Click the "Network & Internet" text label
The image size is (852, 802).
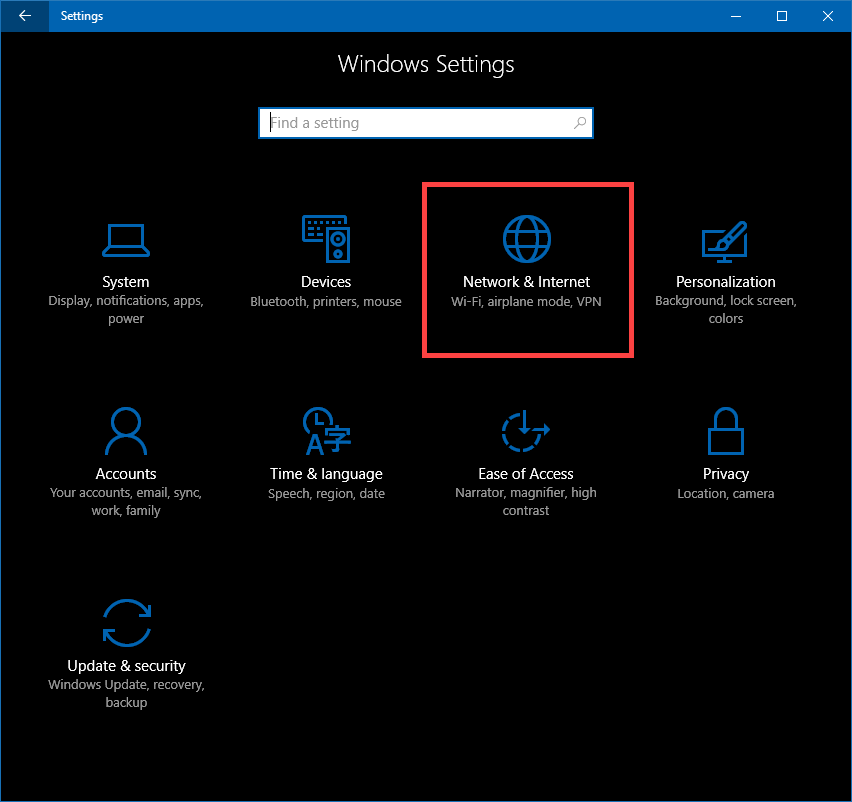click(526, 282)
